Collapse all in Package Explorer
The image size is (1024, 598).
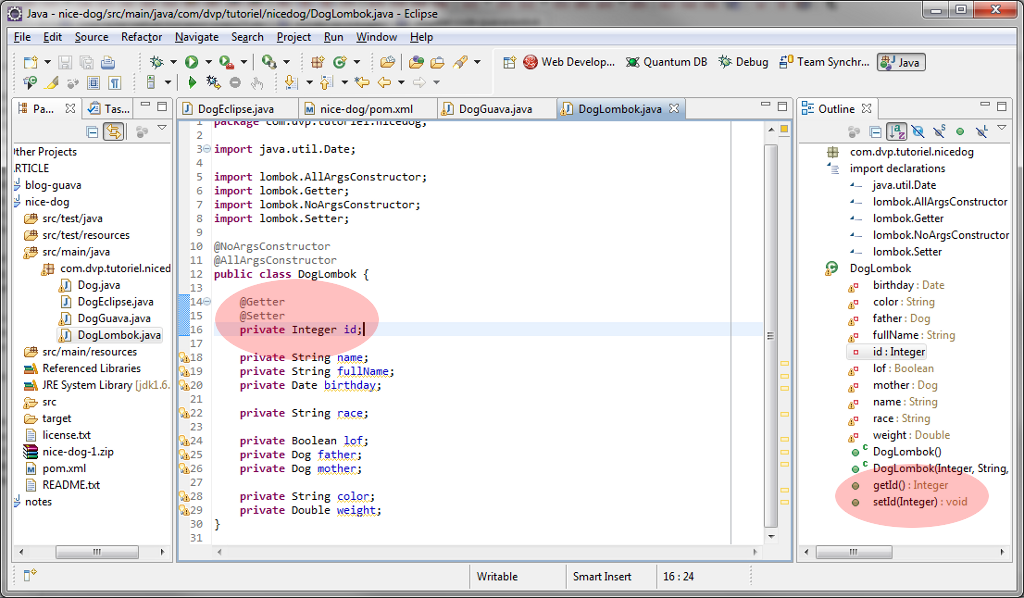(x=92, y=131)
